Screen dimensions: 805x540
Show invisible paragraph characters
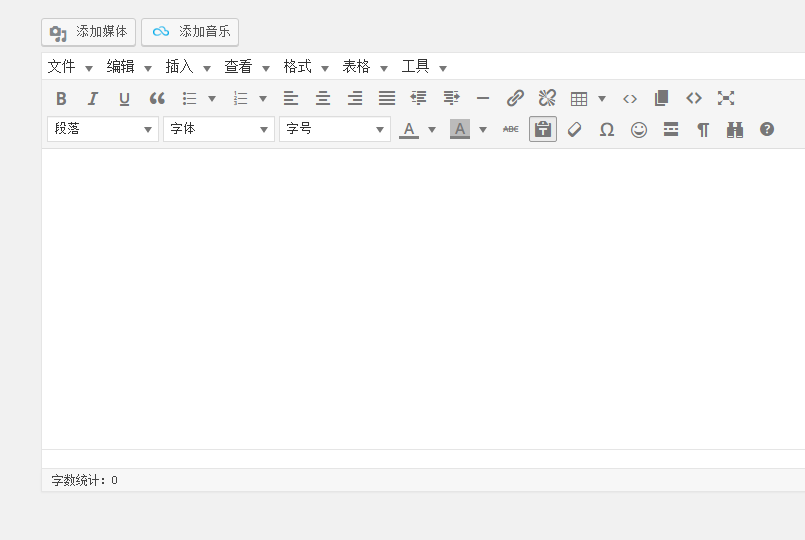tap(703, 130)
